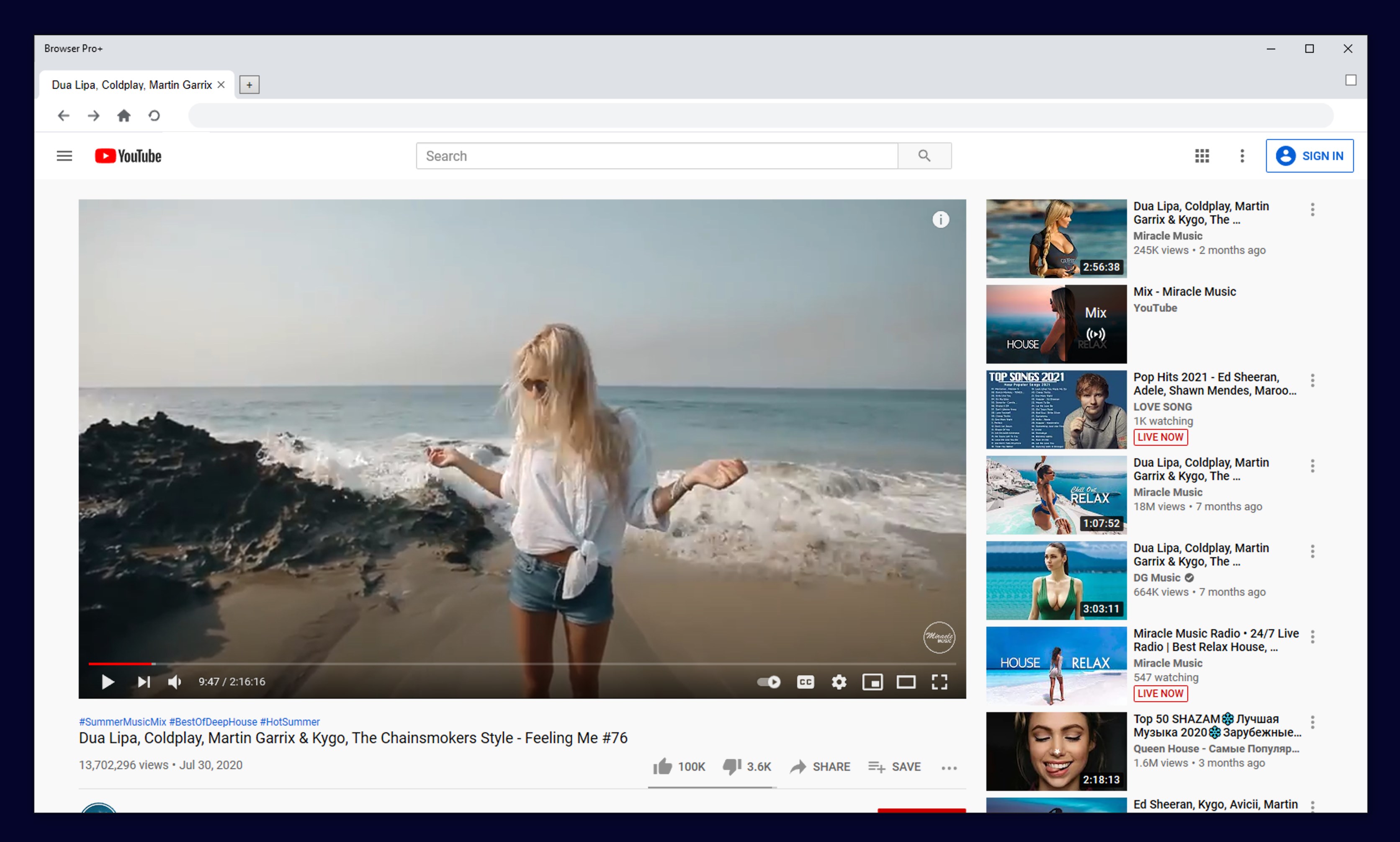1400x842 pixels.
Task: Open more actions under the video
Action: point(949,767)
